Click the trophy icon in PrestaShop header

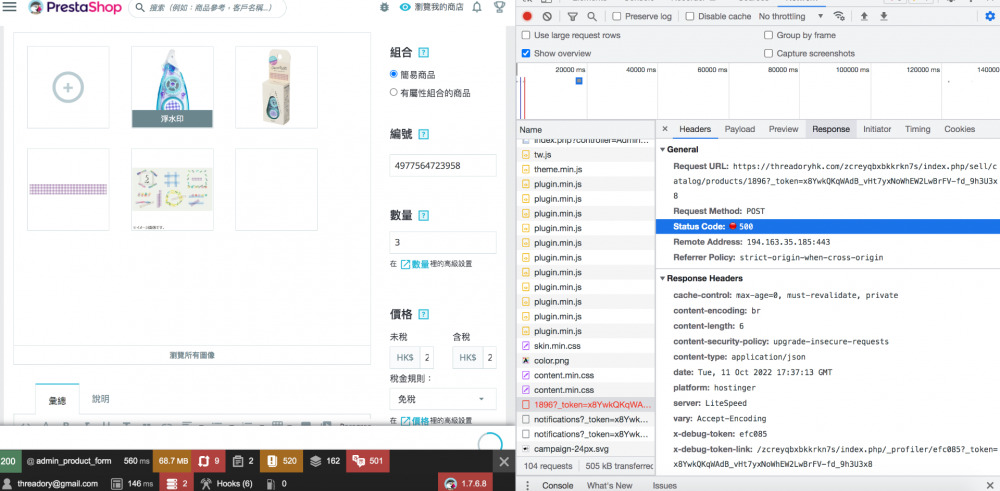[499, 8]
